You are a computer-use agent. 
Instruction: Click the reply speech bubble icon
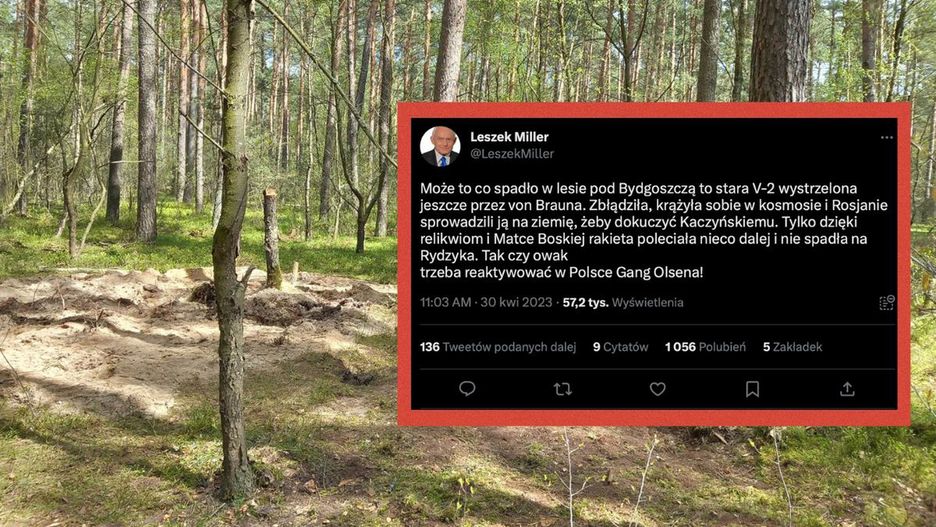coord(467,389)
